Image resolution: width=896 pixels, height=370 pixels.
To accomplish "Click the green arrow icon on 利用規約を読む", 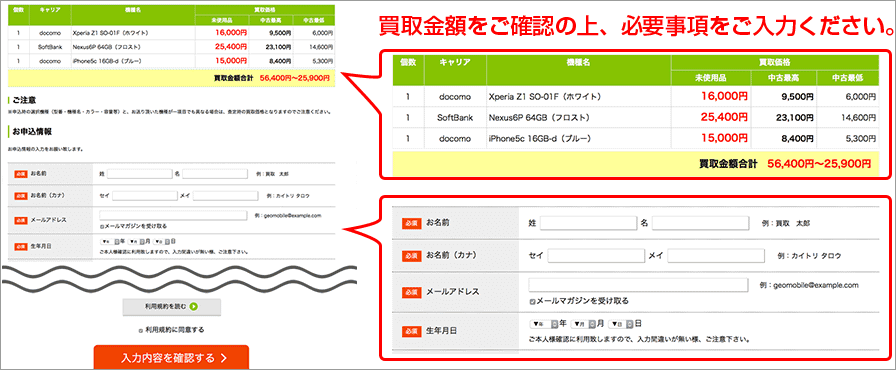I will [194, 307].
